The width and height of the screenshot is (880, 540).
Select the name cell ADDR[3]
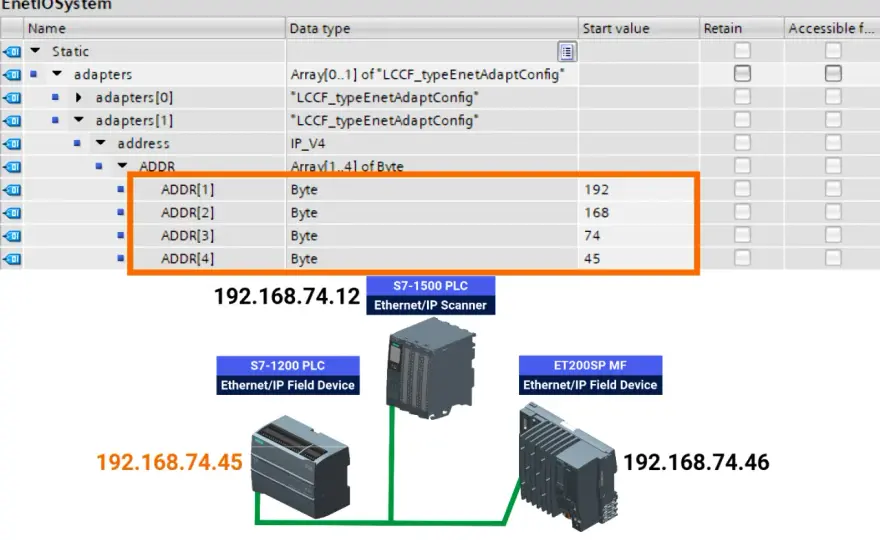click(x=187, y=236)
